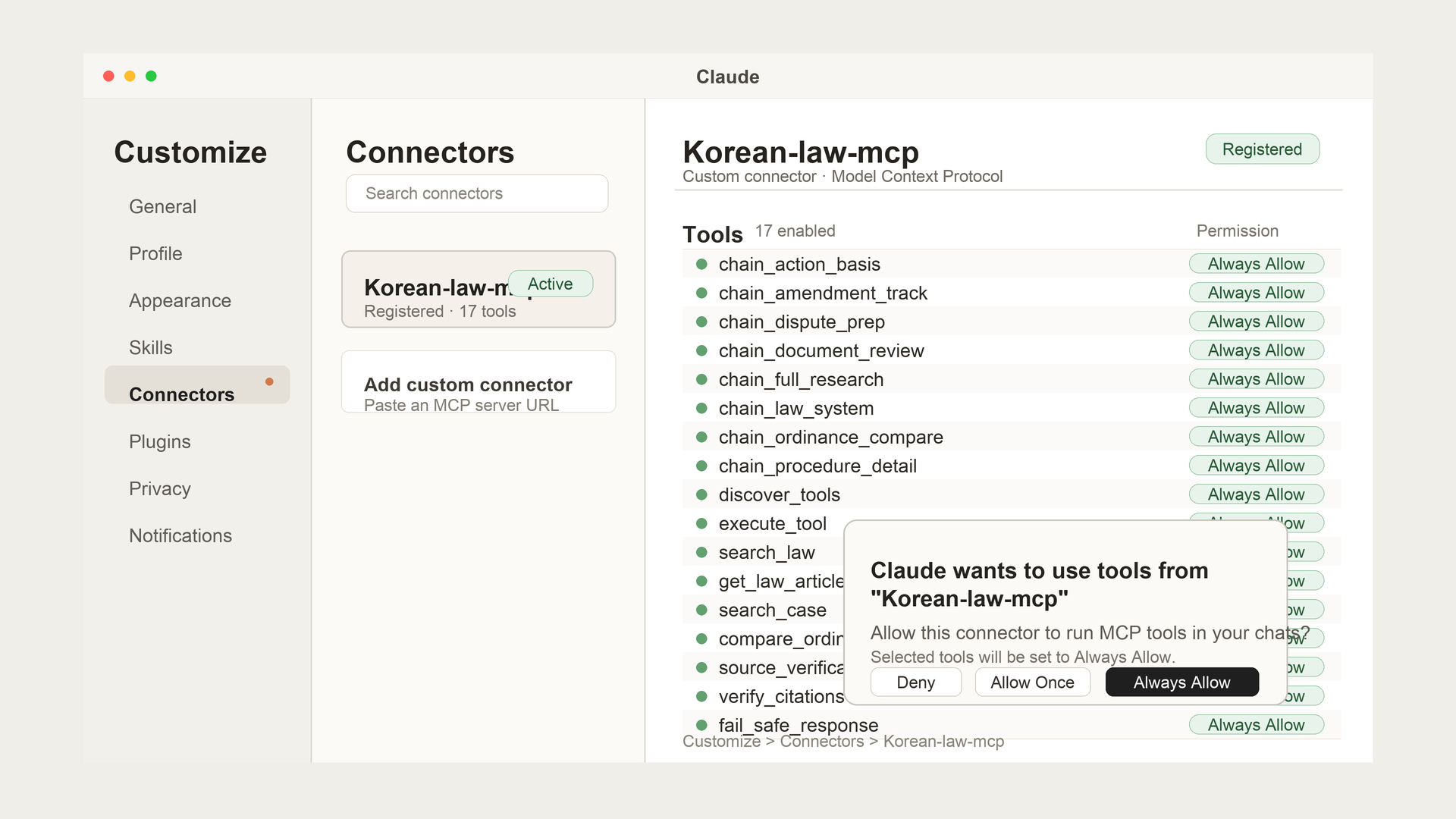
Task: Click the Registered status badge
Action: tap(1263, 149)
